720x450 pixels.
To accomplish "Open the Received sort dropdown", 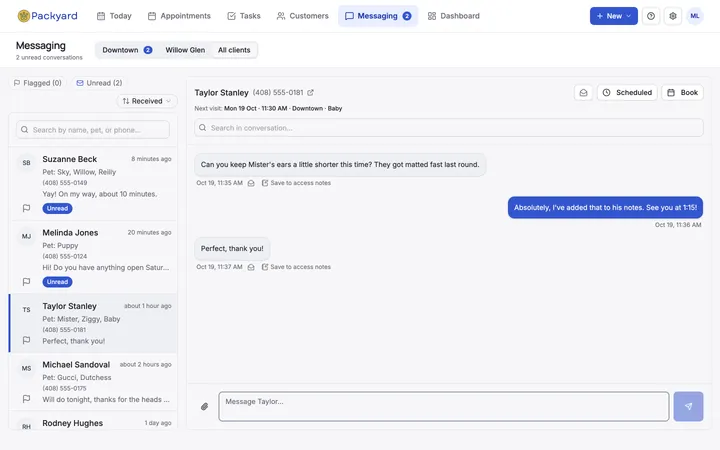I will 147,101.
